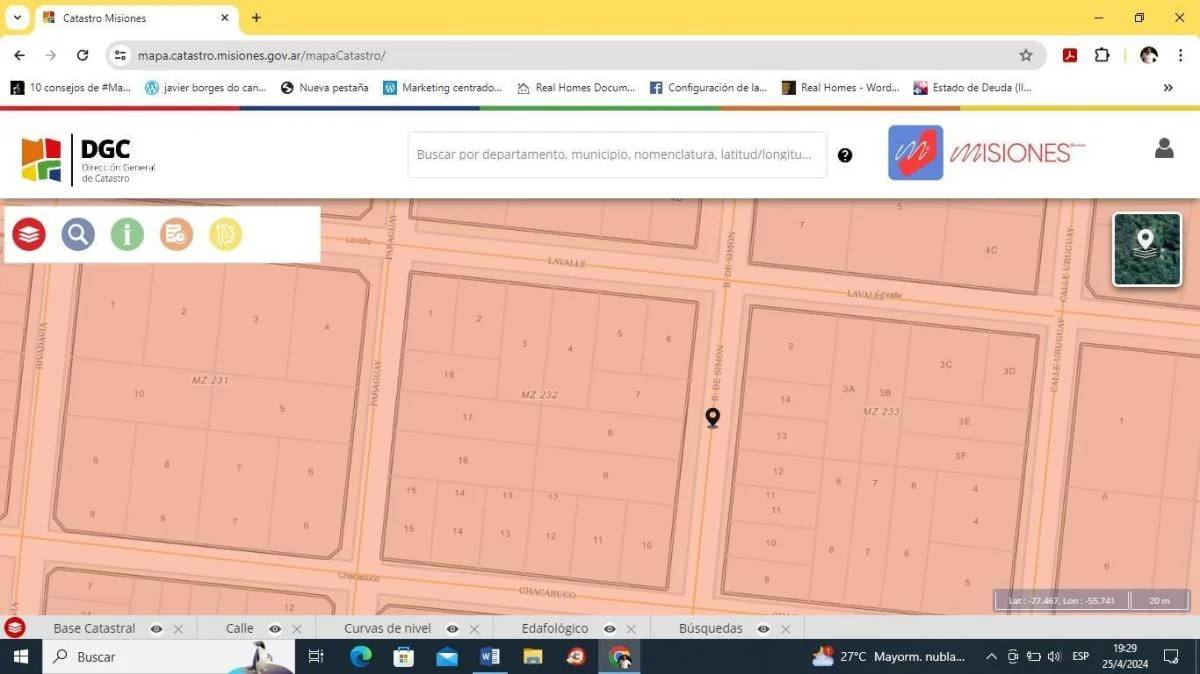Toggle visibility of Base Catastral layer
This screenshot has height=674, width=1200.
click(x=156, y=629)
